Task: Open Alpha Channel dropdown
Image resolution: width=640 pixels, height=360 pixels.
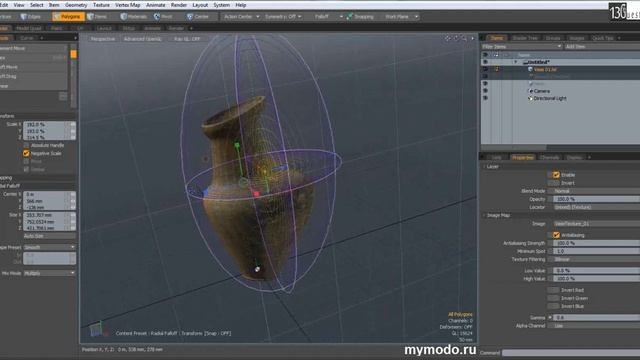Action: [x=596, y=326]
